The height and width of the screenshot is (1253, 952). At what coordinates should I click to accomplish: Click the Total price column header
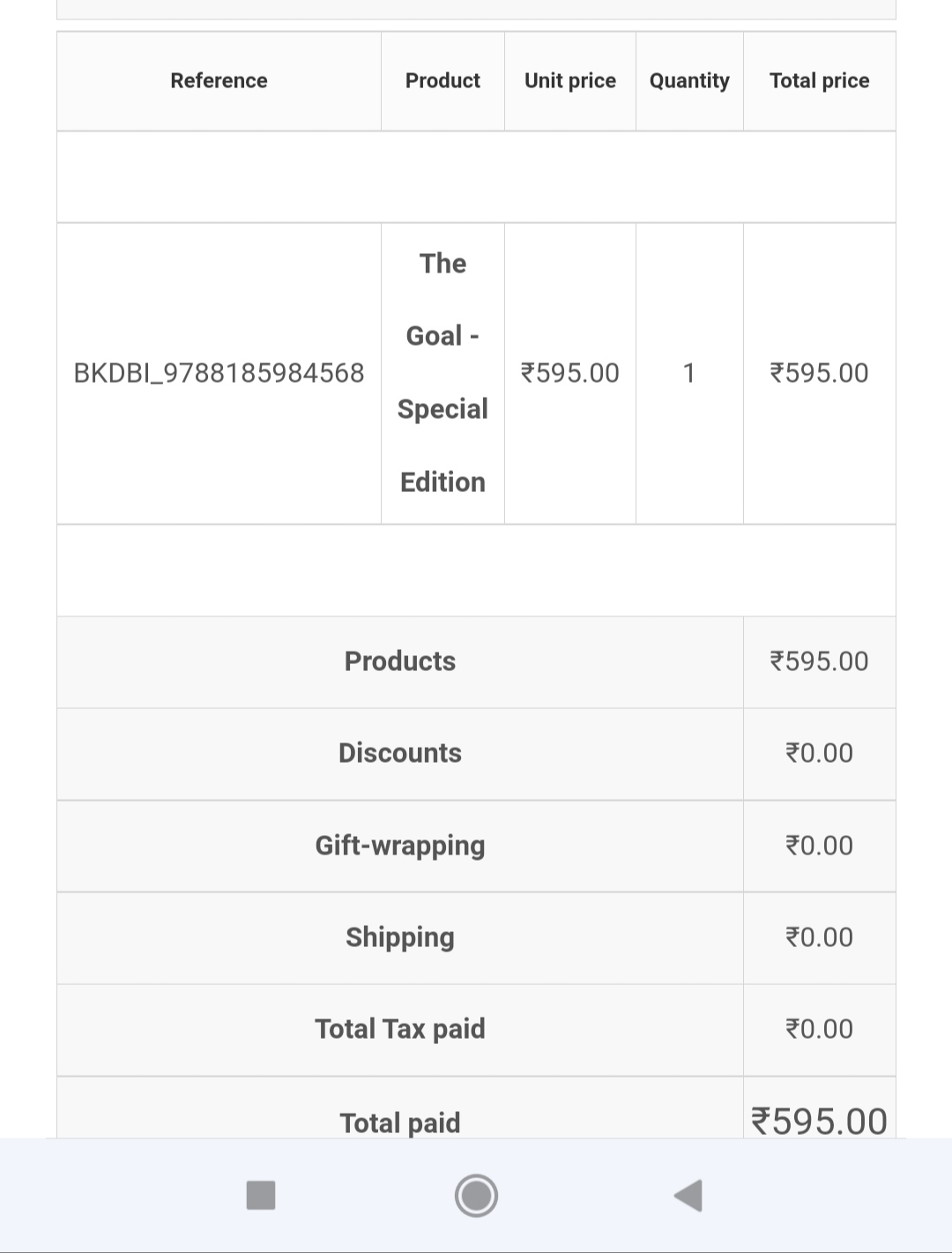(x=819, y=80)
